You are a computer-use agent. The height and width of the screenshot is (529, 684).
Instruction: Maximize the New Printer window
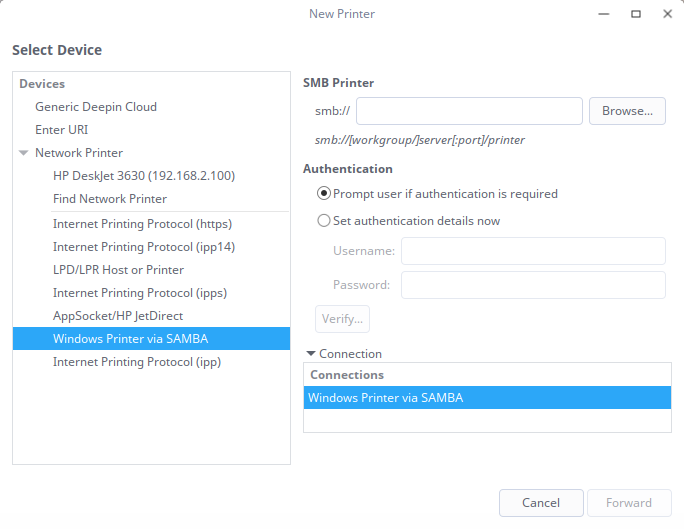point(635,14)
